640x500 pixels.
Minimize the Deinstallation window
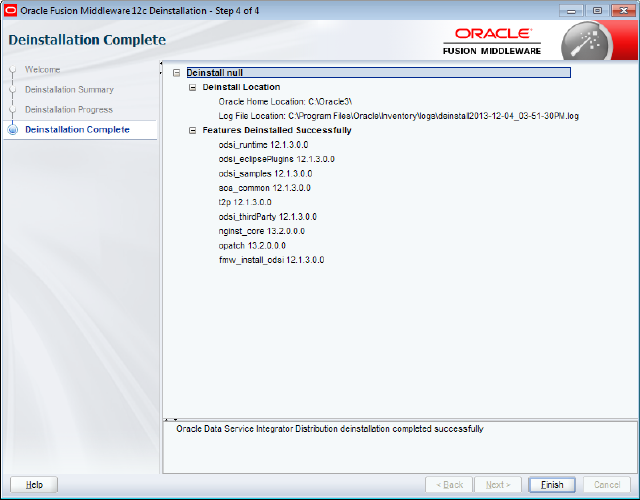click(571, 11)
